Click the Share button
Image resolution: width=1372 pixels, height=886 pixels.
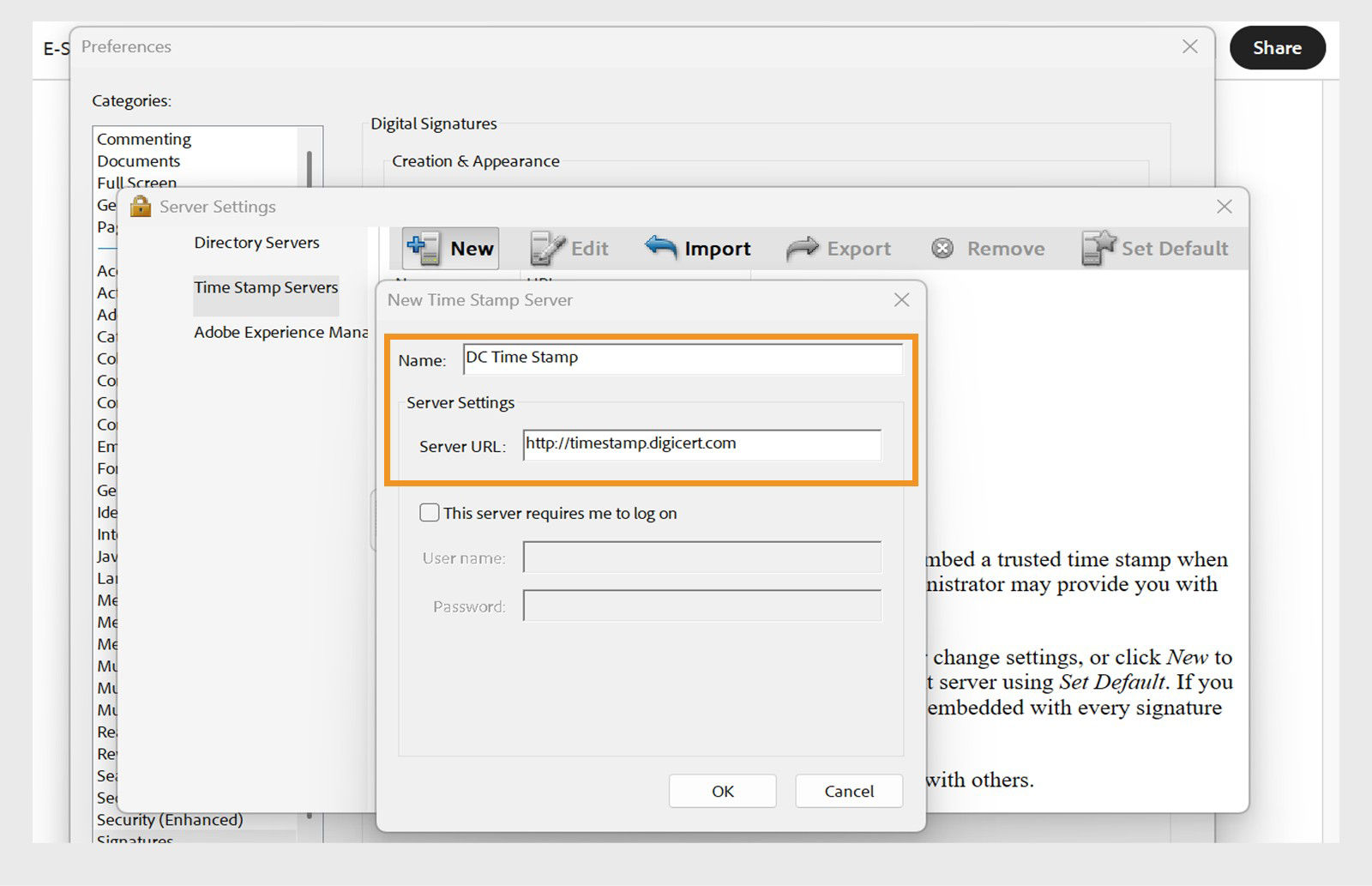1277,48
